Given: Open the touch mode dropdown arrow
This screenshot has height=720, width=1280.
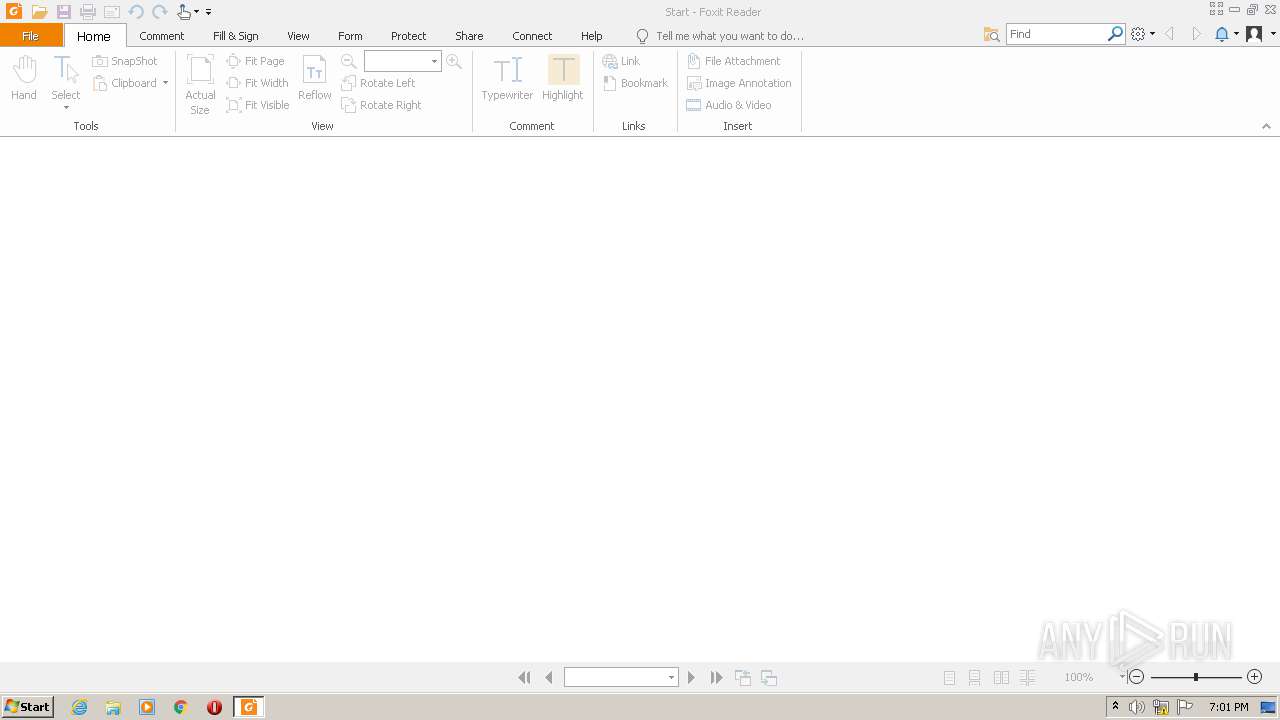Looking at the screenshot, I should [x=196, y=12].
